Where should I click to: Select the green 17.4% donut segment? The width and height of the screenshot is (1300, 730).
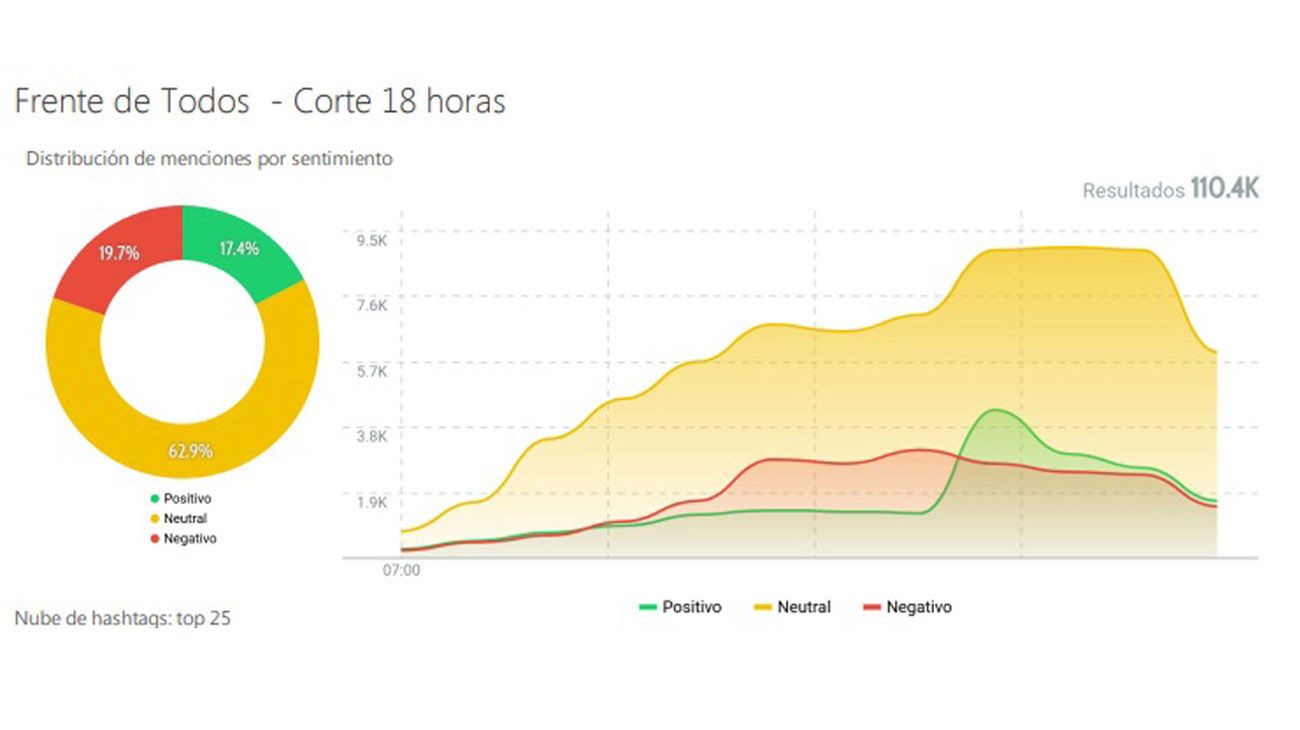click(x=240, y=250)
